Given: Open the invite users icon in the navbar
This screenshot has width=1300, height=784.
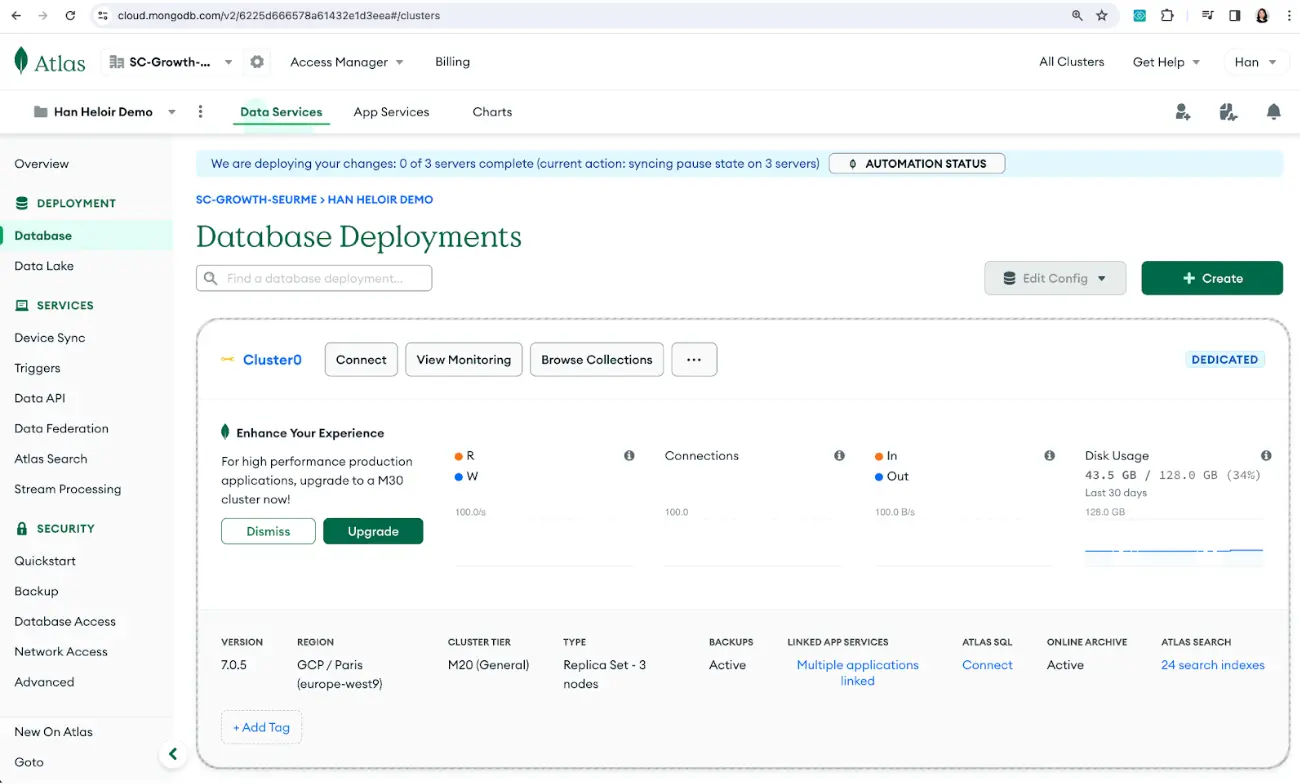Looking at the screenshot, I should tap(1183, 112).
